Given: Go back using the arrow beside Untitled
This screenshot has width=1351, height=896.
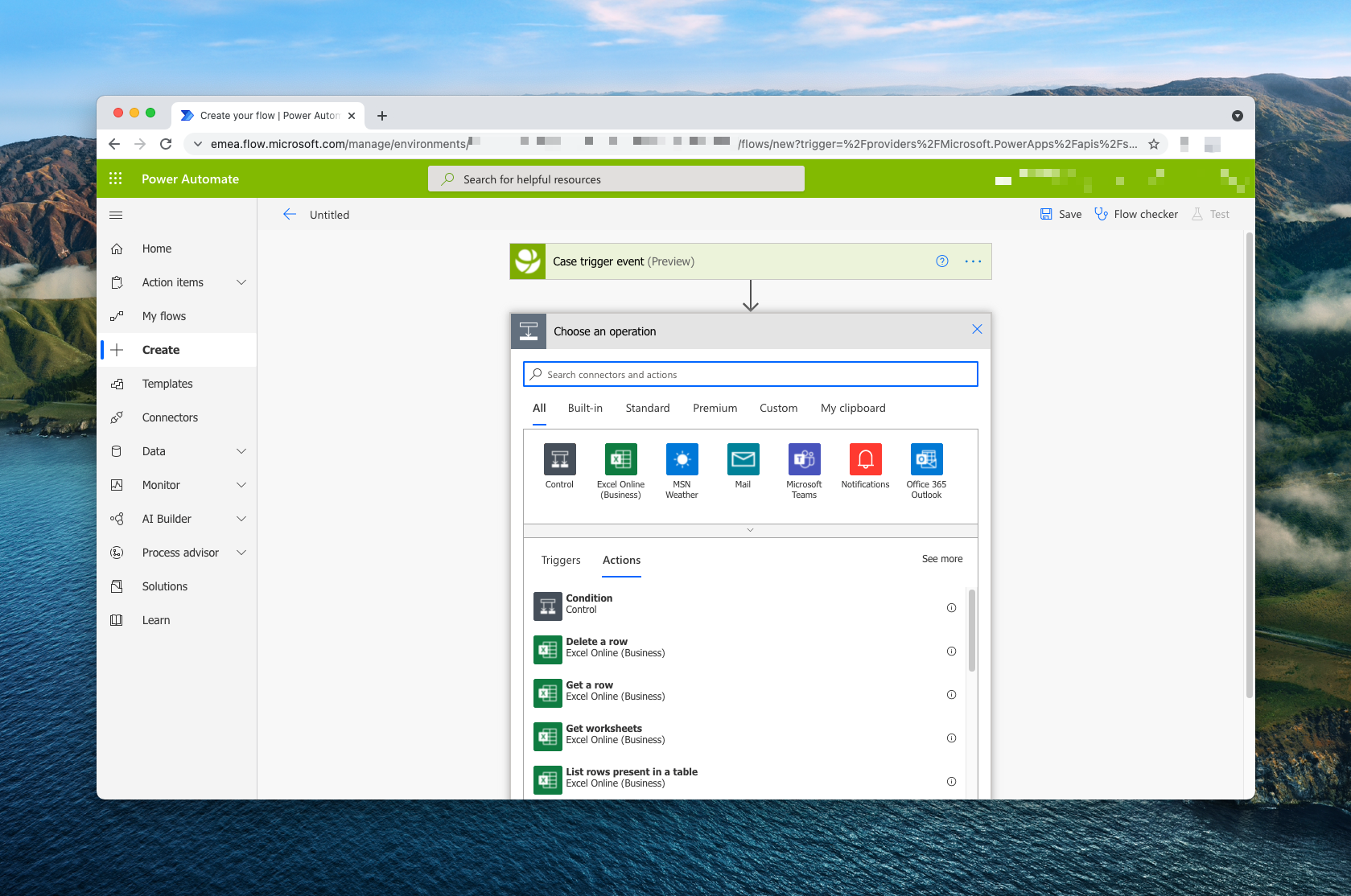Looking at the screenshot, I should point(290,214).
